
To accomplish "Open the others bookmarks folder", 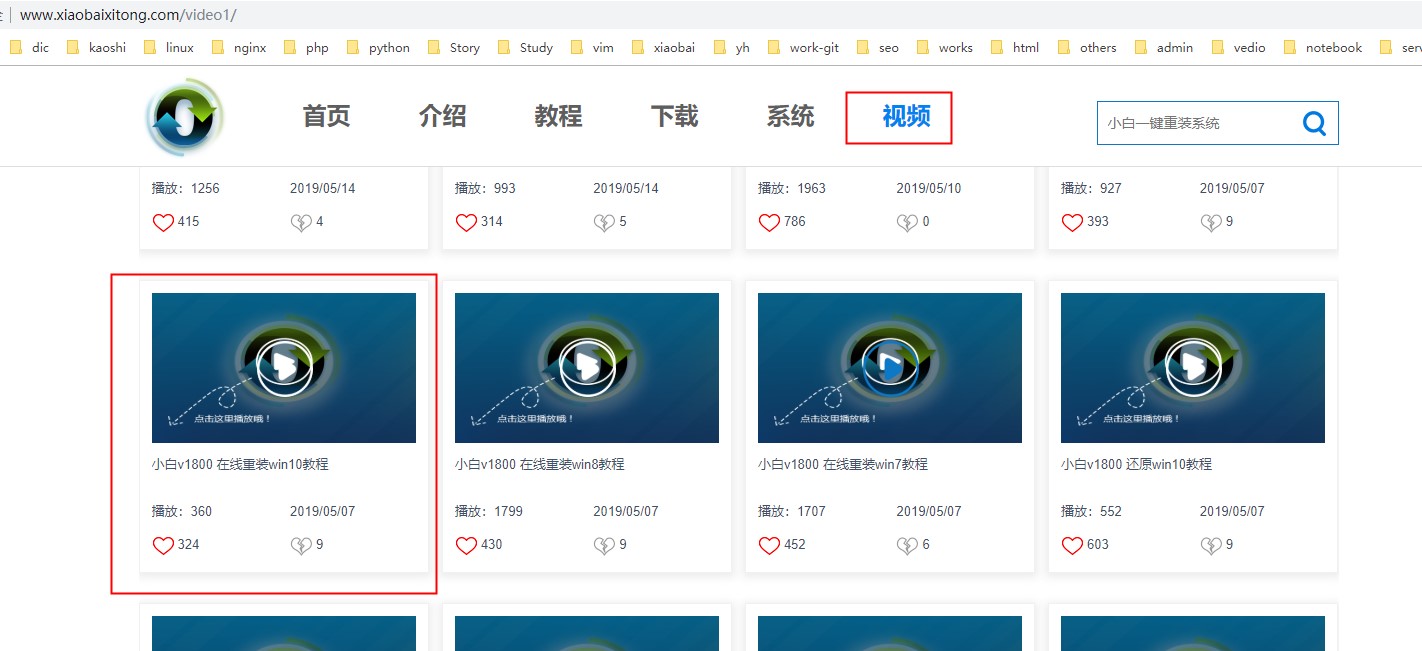I will point(1086,47).
